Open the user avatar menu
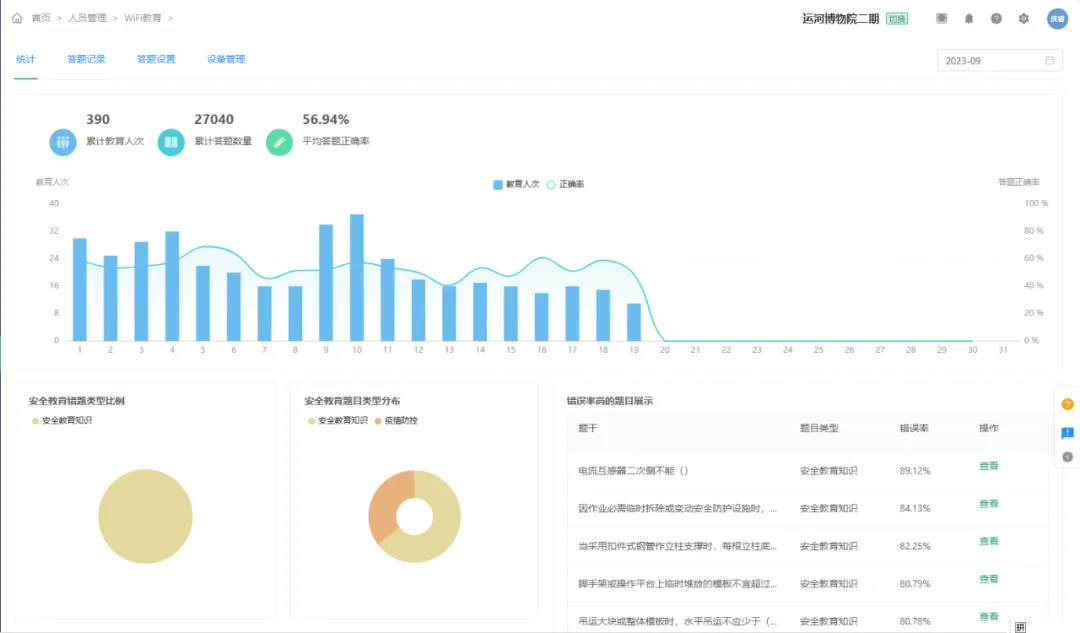 tap(1057, 19)
